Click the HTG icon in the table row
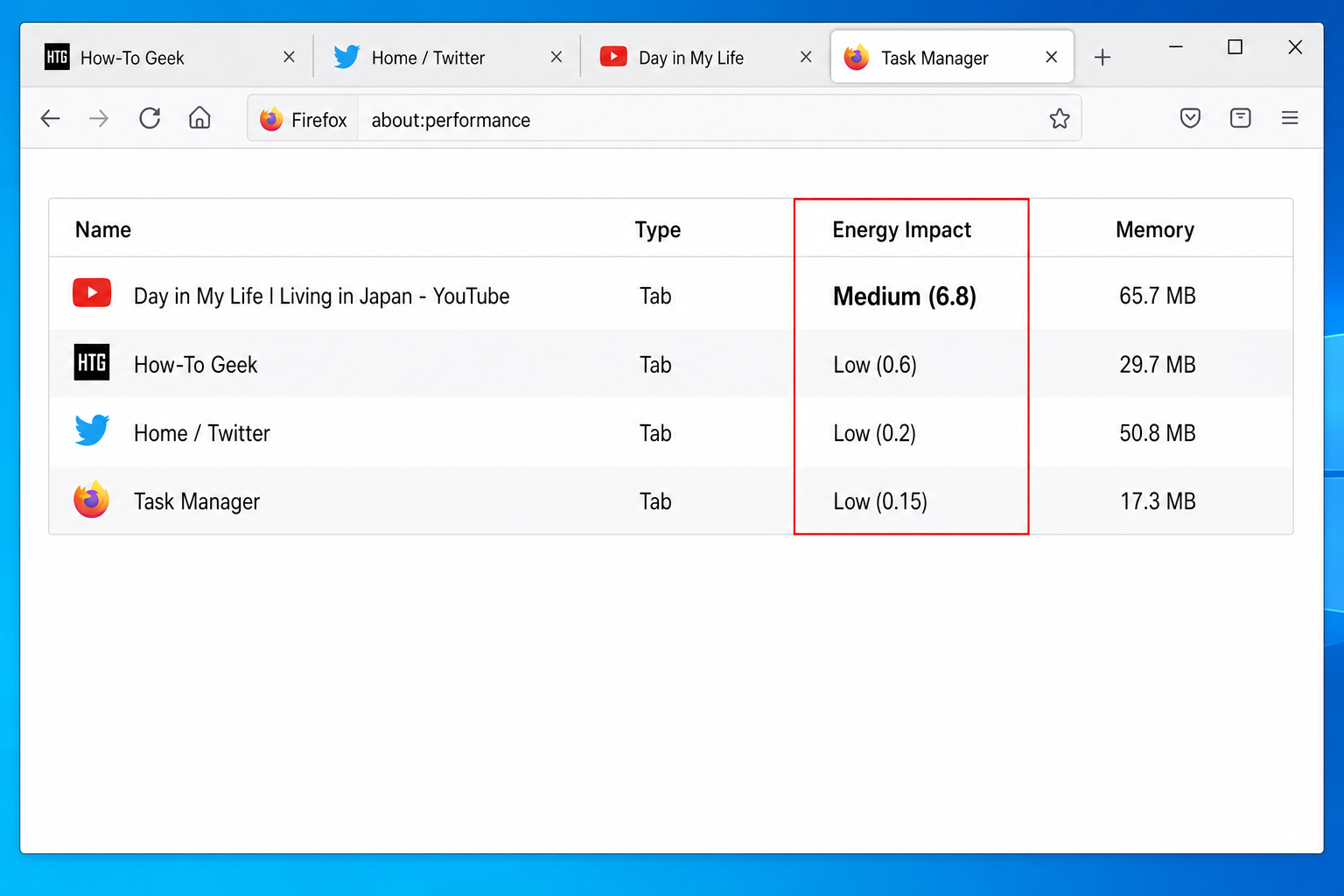Screen dimensions: 1344x896 pos(92,362)
